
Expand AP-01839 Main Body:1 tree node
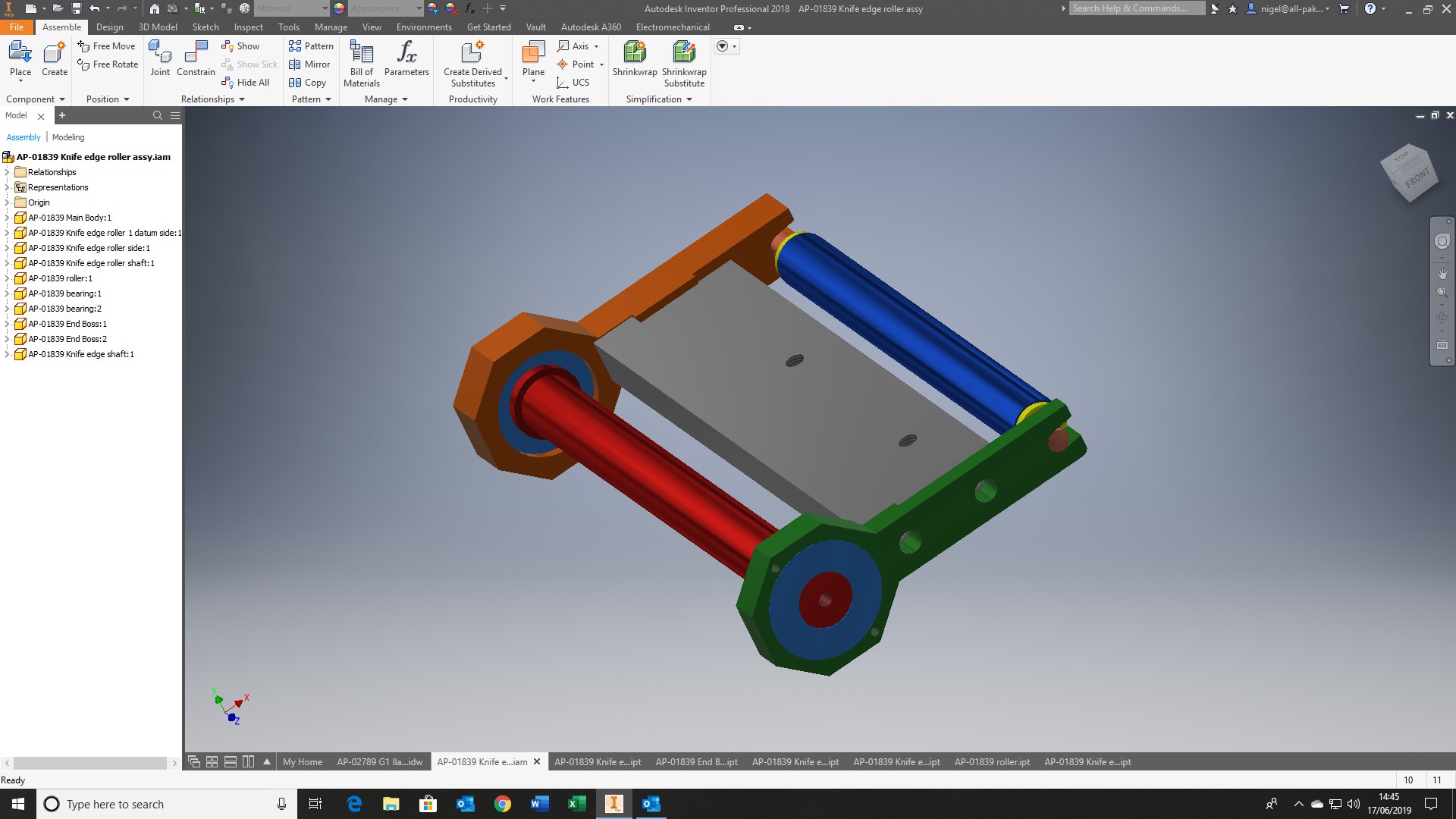tap(7, 218)
